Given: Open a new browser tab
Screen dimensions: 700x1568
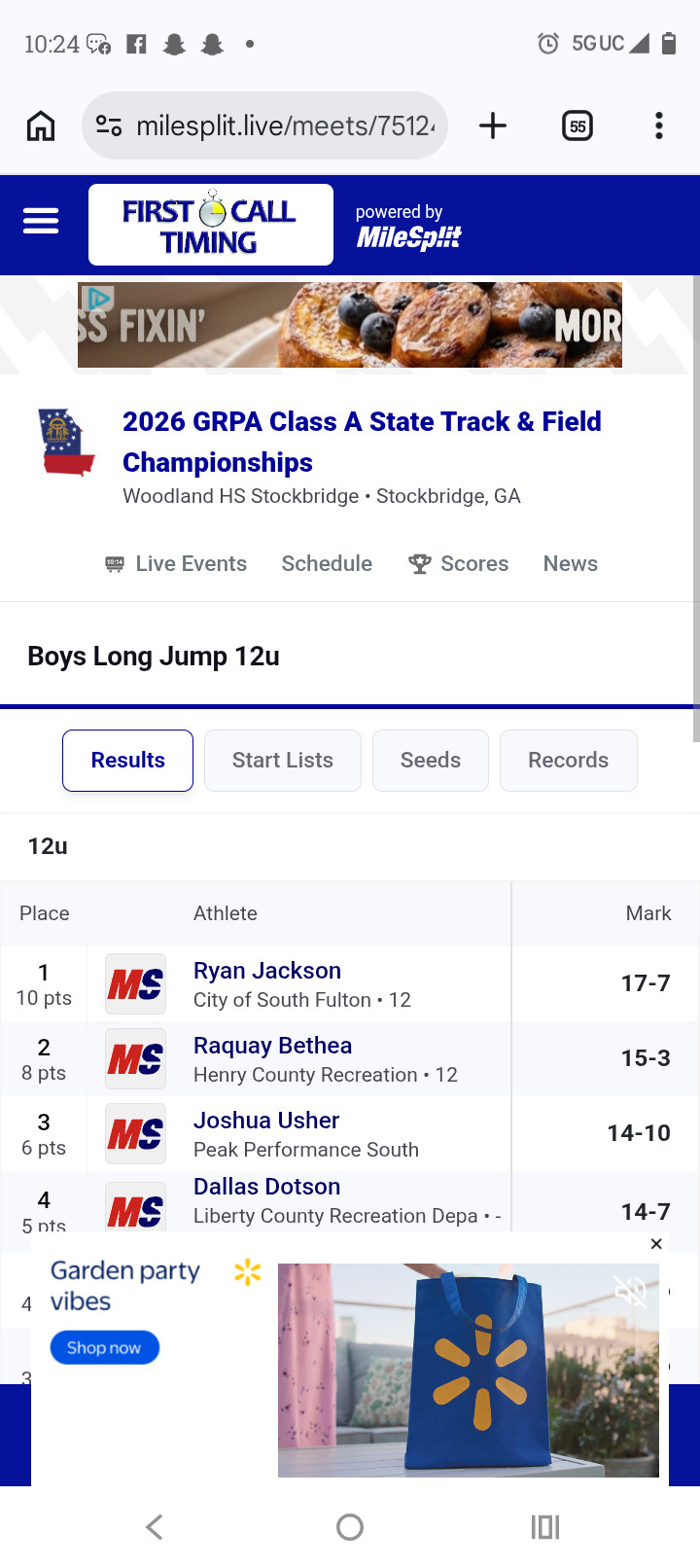Looking at the screenshot, I should coord(493,125).
